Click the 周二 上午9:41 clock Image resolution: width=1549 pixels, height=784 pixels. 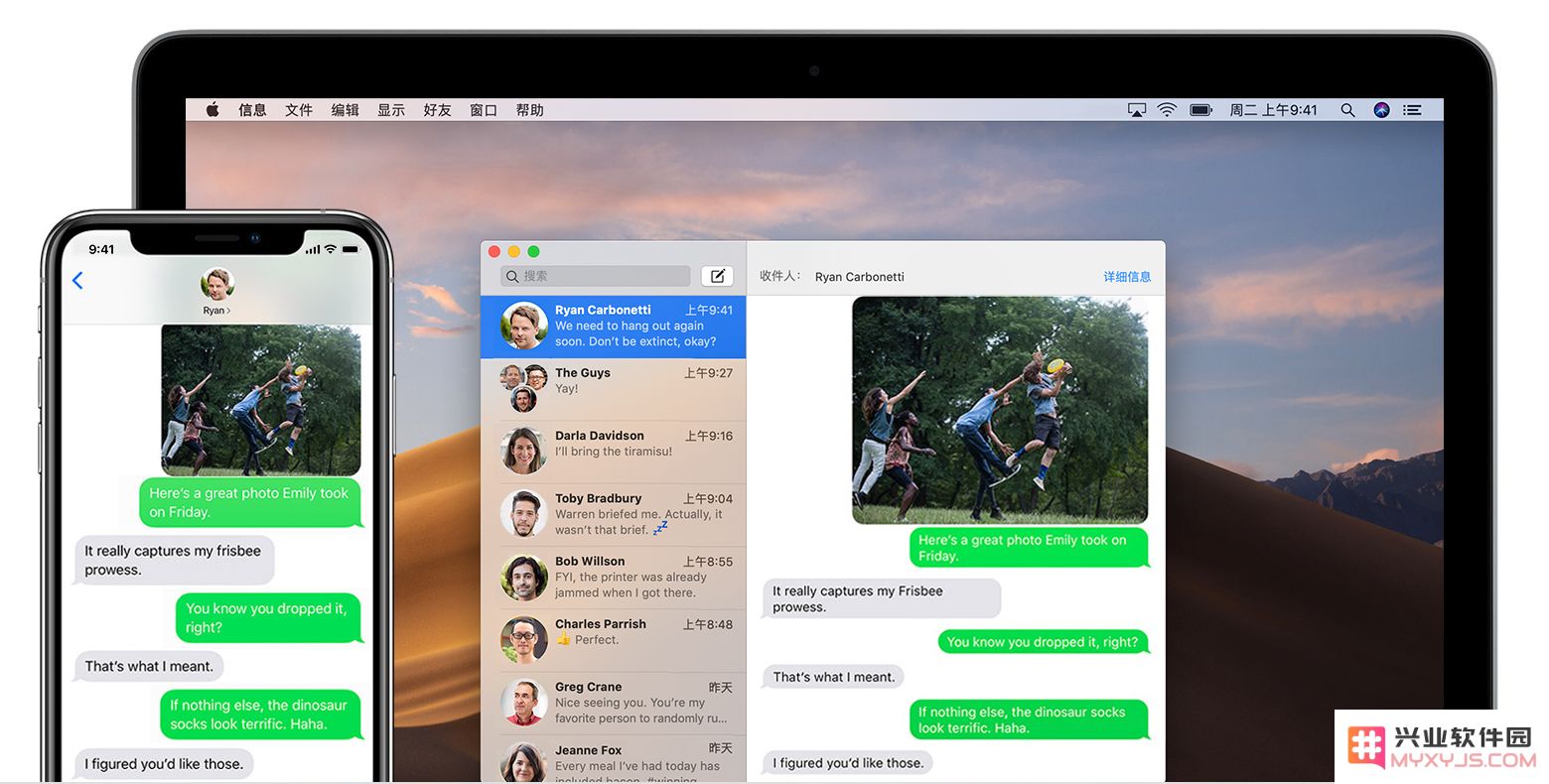point(1273,110)
